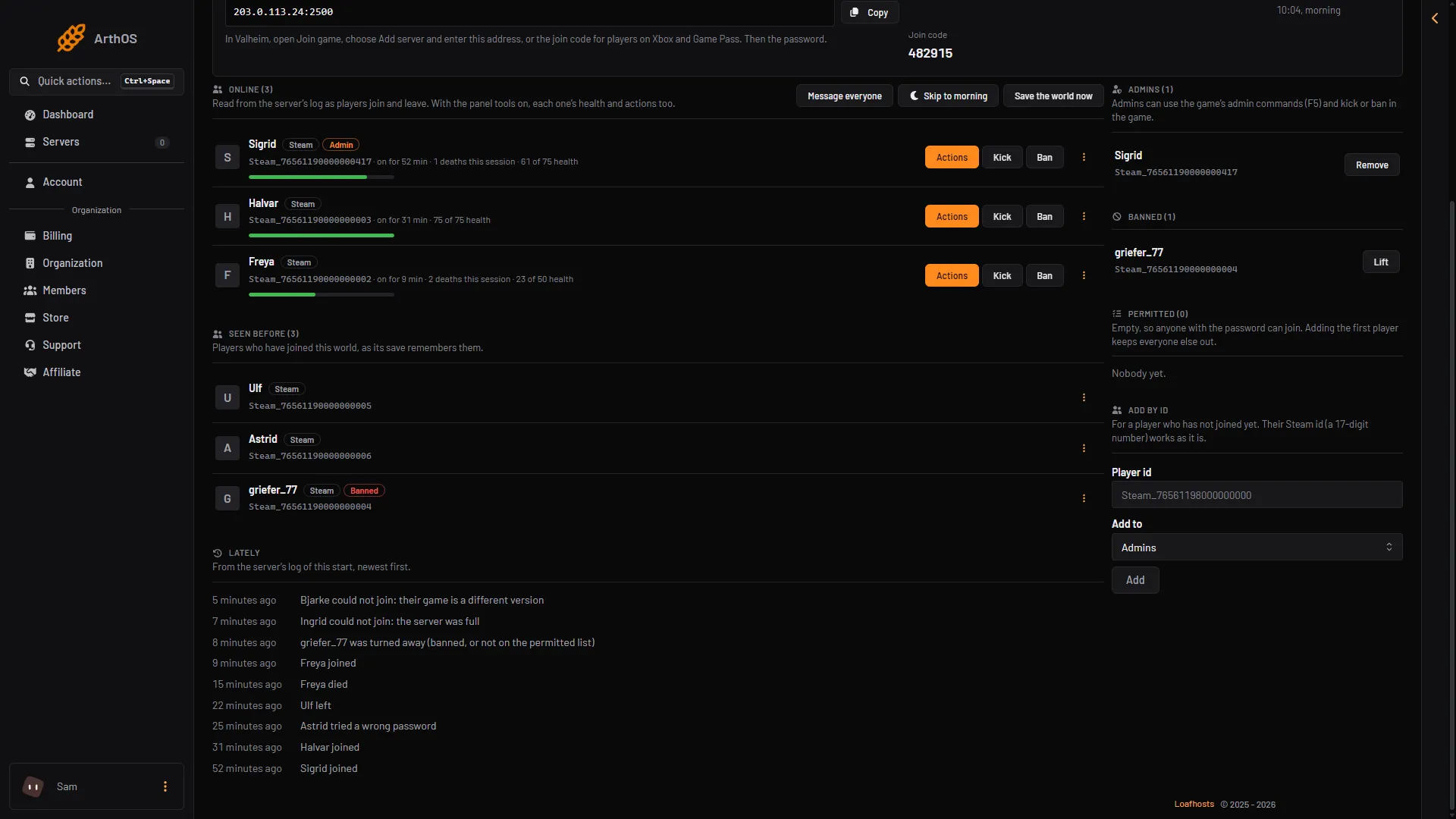Viewport: 1456px width, 819px height.
Task: Click the Organization building icon
Action: click(x=30, y=263)
